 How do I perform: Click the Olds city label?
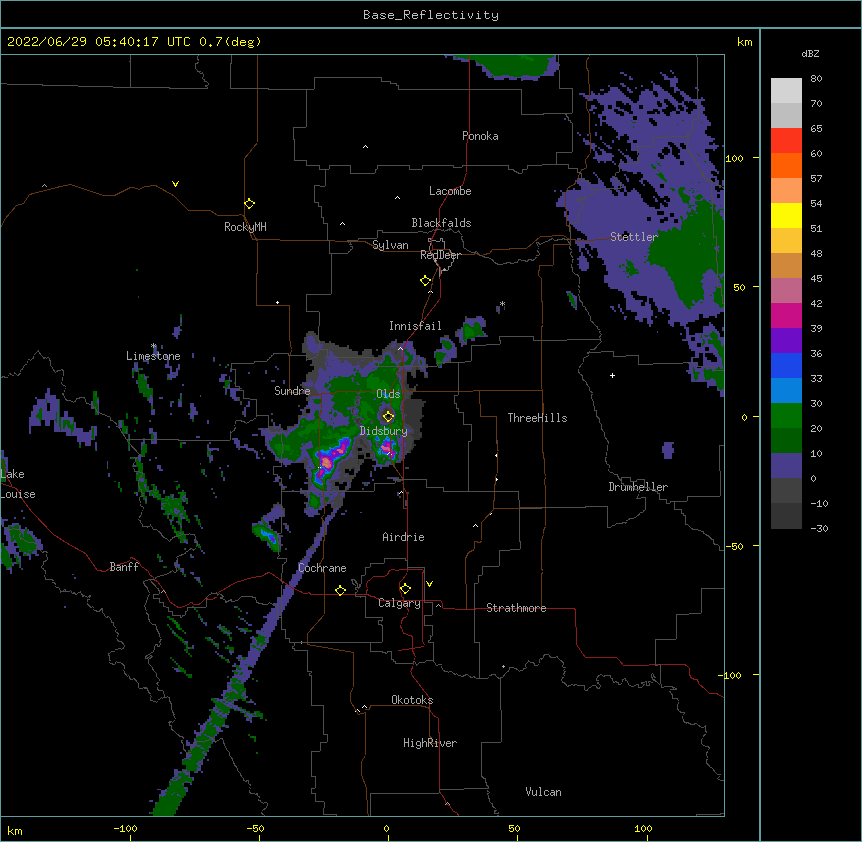pyautogui.click(x=388, y=394)
